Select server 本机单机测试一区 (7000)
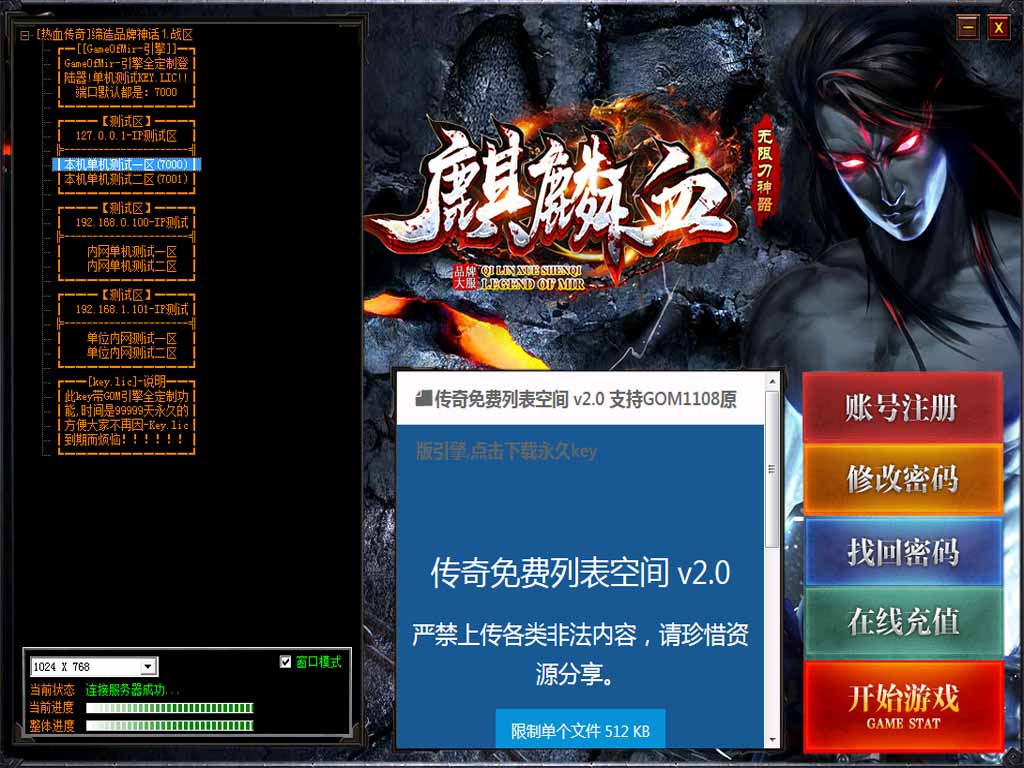 (x=126, y=165)
